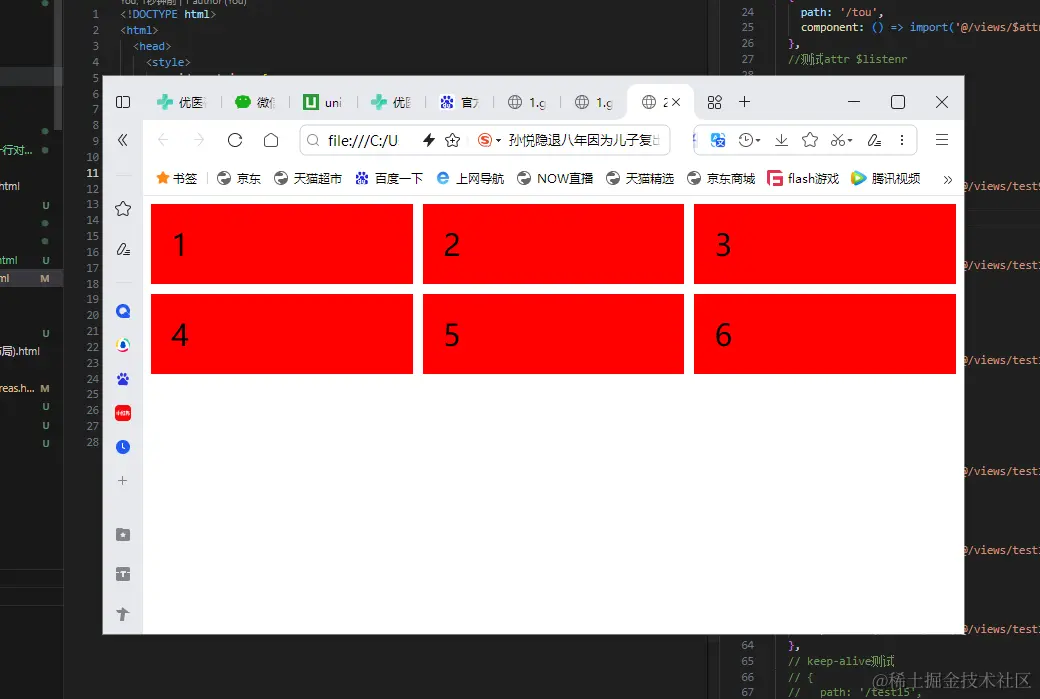Open the sidebar favorites star
Screen dimensions: 1040x699
click(123, 209)
